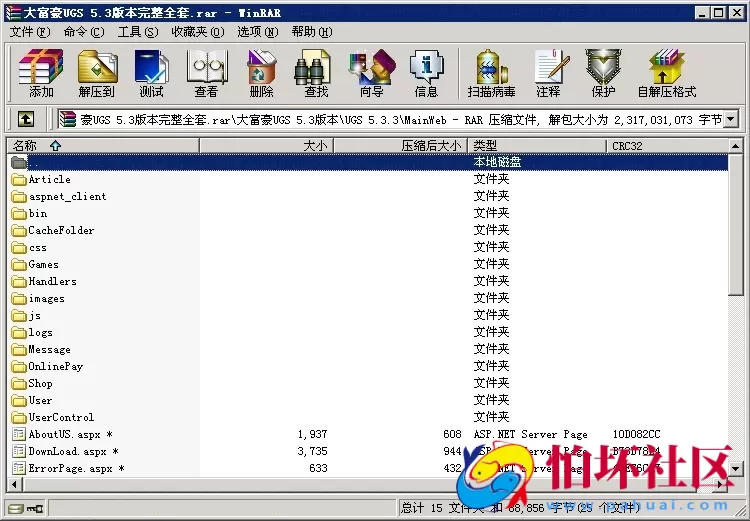Select the Article folder icon

pyautogui.click(x=19, y=179)
